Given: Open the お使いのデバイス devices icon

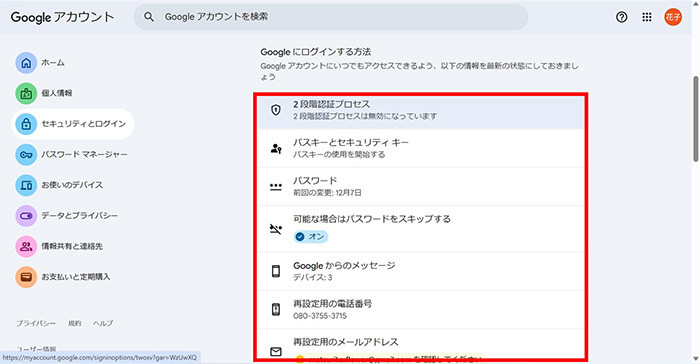Looking at the screenshot, I should click(x=26, y=185).
